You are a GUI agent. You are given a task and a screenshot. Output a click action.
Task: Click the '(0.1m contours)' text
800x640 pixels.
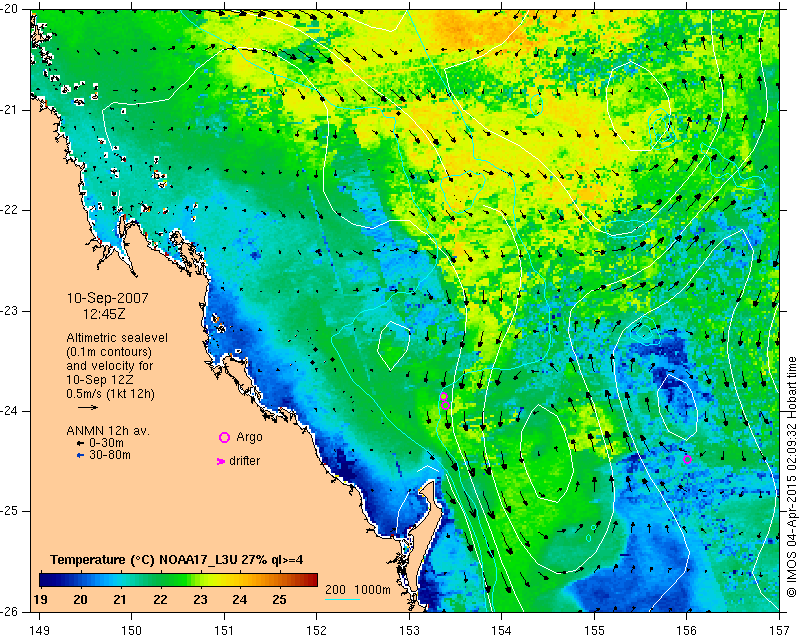pyautogui.click(x=109, y=352)
